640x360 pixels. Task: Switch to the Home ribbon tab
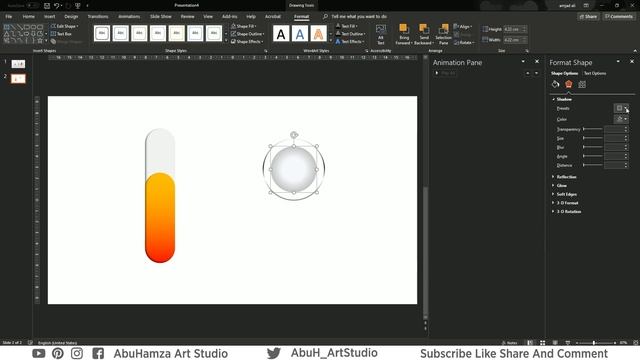[29, 17]
